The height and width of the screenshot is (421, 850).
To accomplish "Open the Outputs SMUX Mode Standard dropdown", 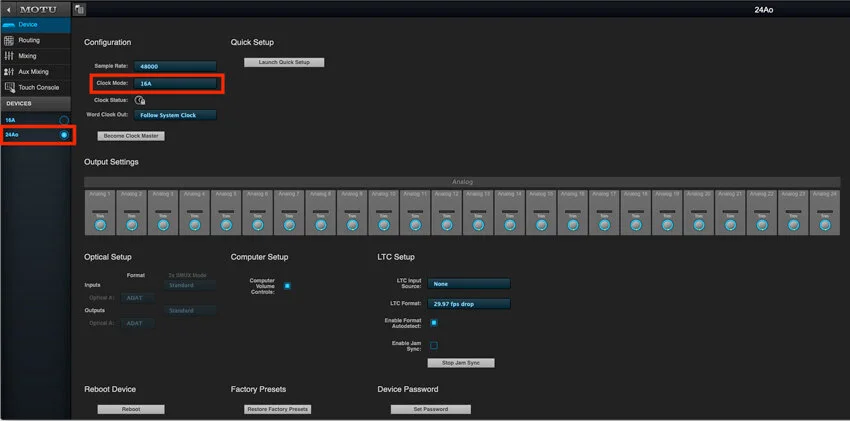I will point(190,311).
